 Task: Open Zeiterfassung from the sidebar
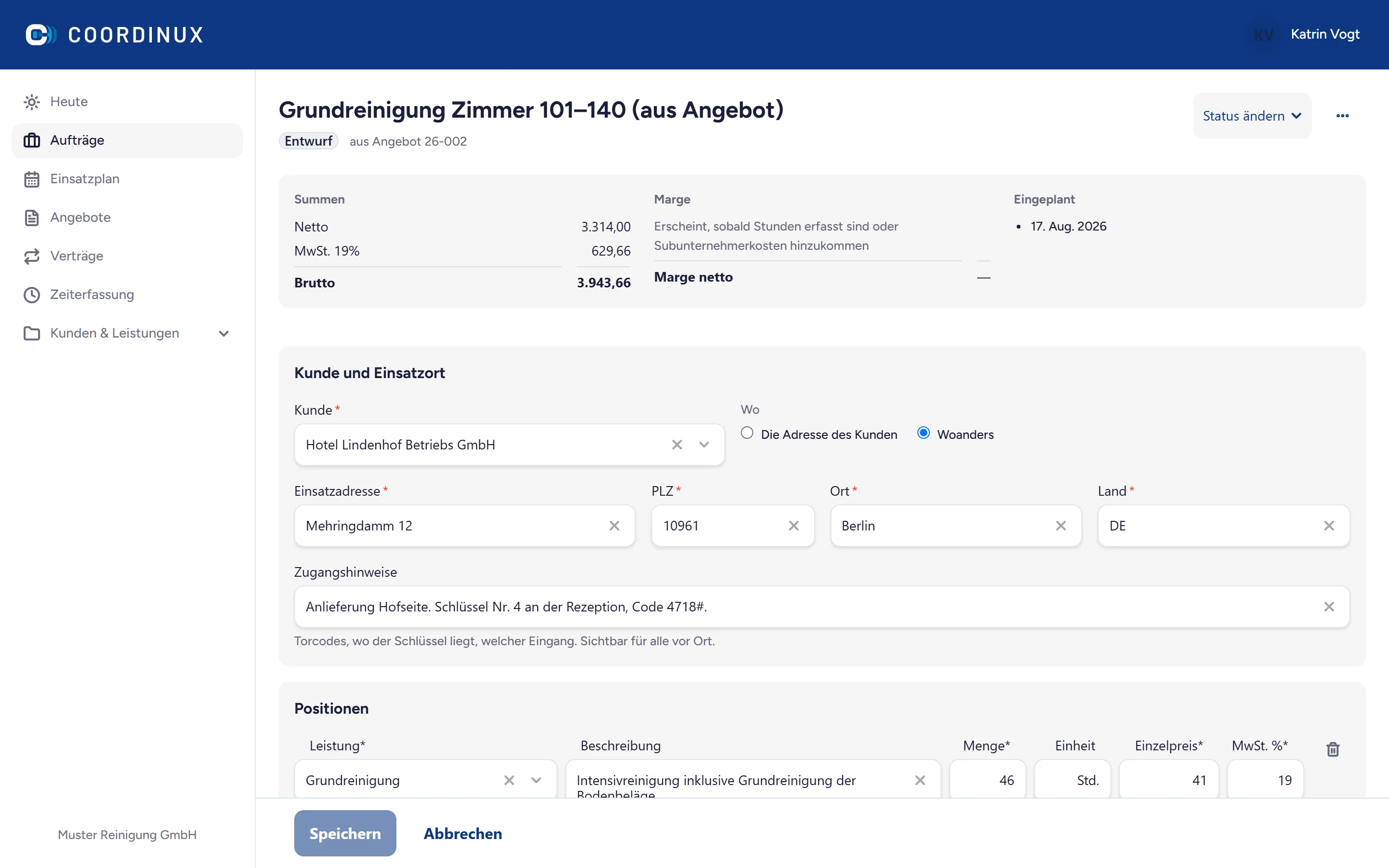pyautogui.click(x=127, y=295)
